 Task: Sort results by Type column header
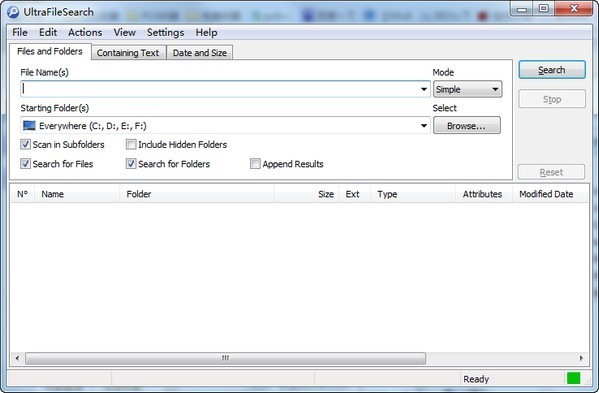(413, 194)
